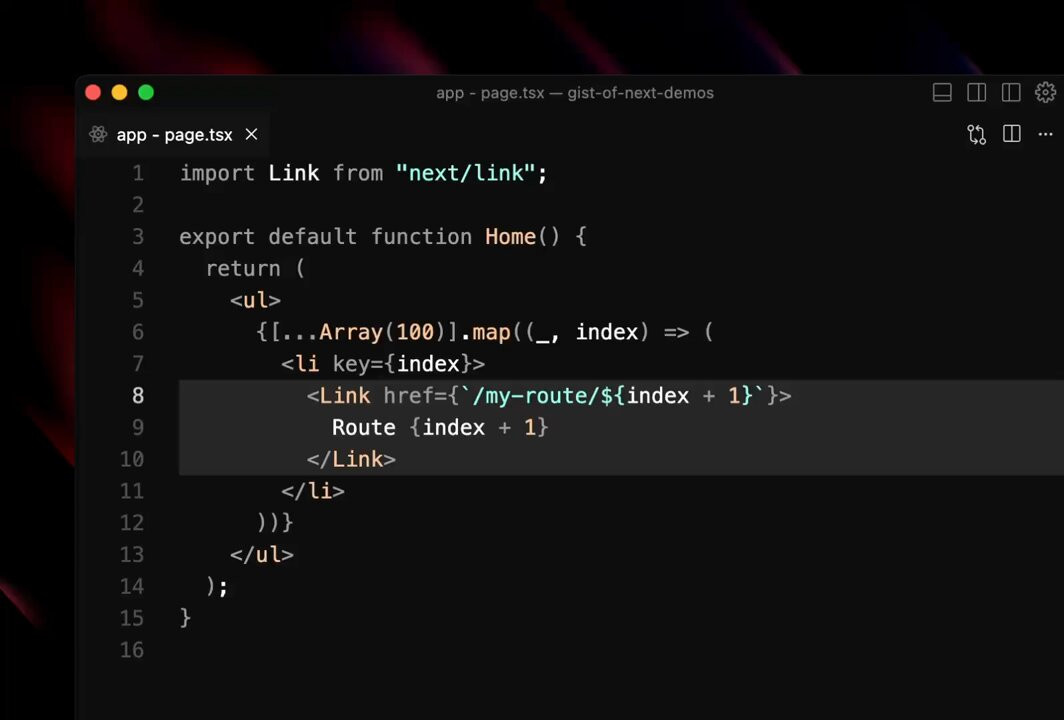The height and width of the screenshot is (720, 1064).
Task: Click the Home function name
Action: 510,237
